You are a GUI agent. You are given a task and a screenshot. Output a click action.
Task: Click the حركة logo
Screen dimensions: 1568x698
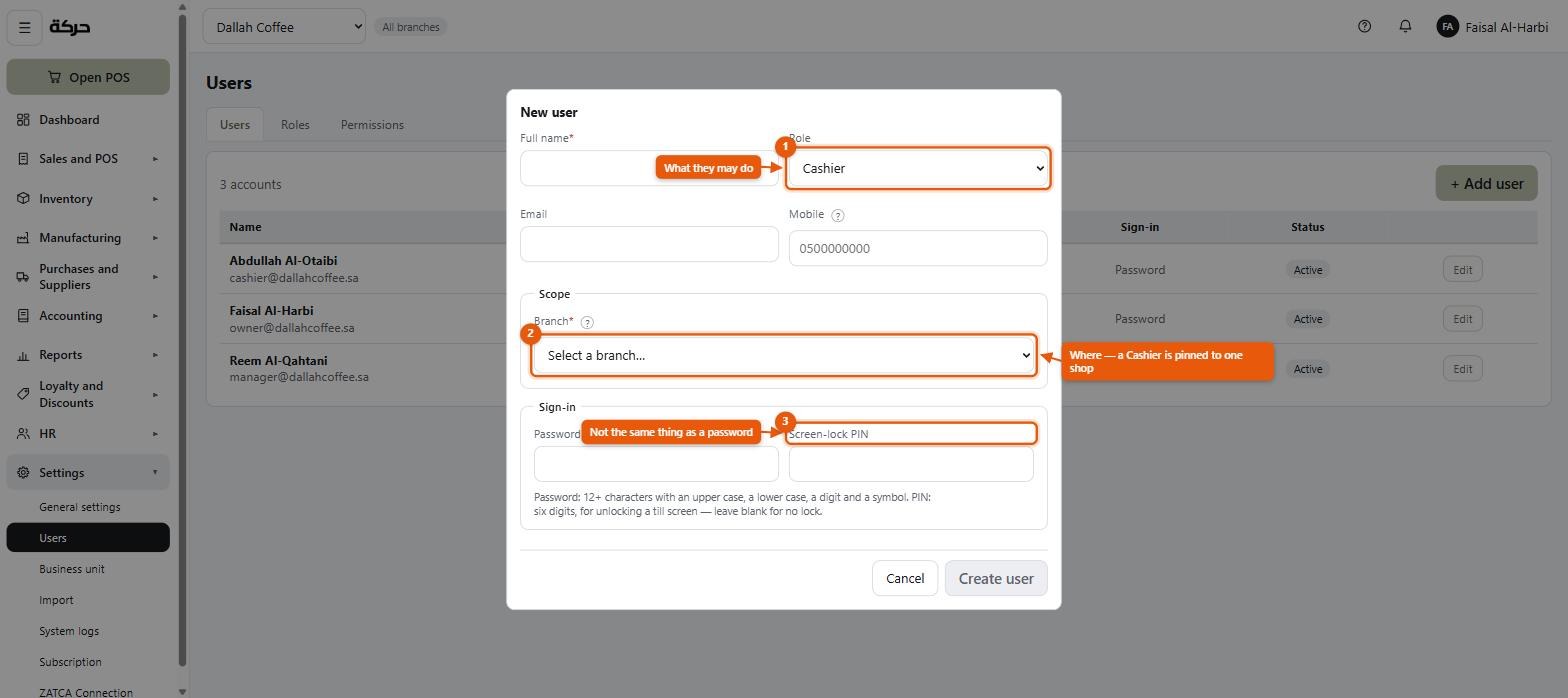click(x=70, y=27)
